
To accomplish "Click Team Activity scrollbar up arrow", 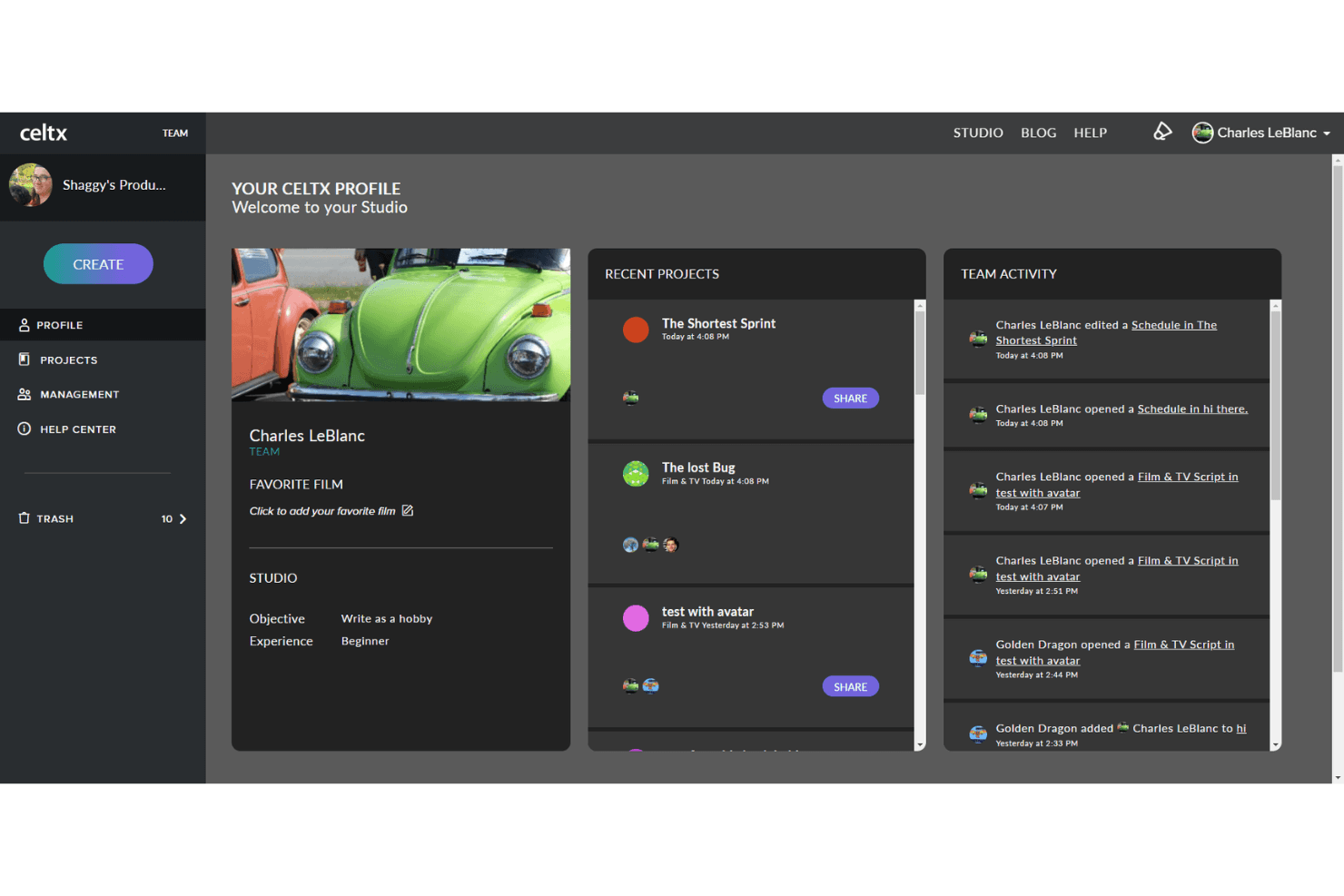I will (1276, 306).
